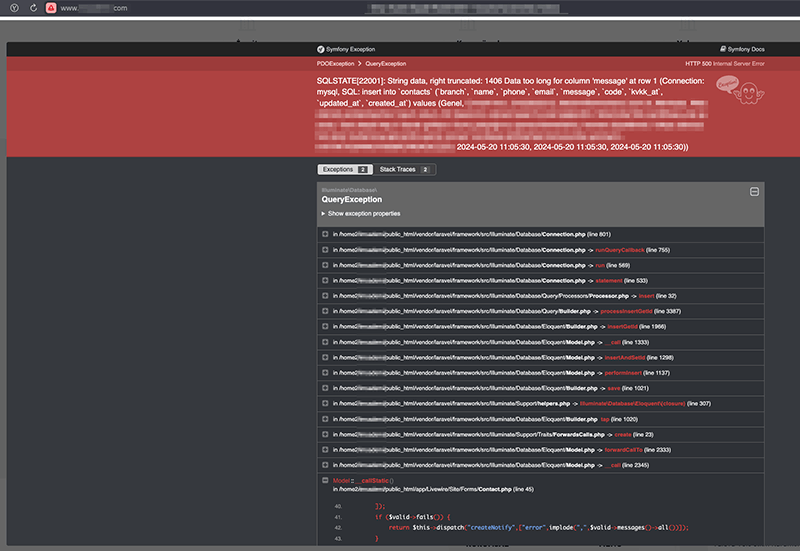The image size is (800, 551).
Task: Open Symfony Docs book icon
Action: pos(723,48)
